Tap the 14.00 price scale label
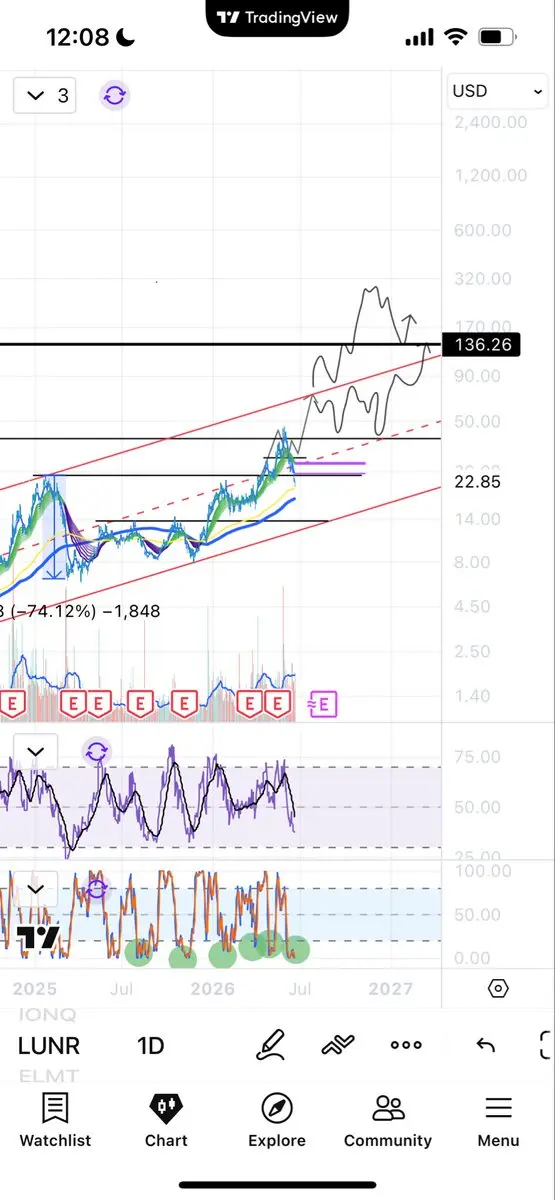The width and height of the screenshot is (555, 1200). click(477, 519)
